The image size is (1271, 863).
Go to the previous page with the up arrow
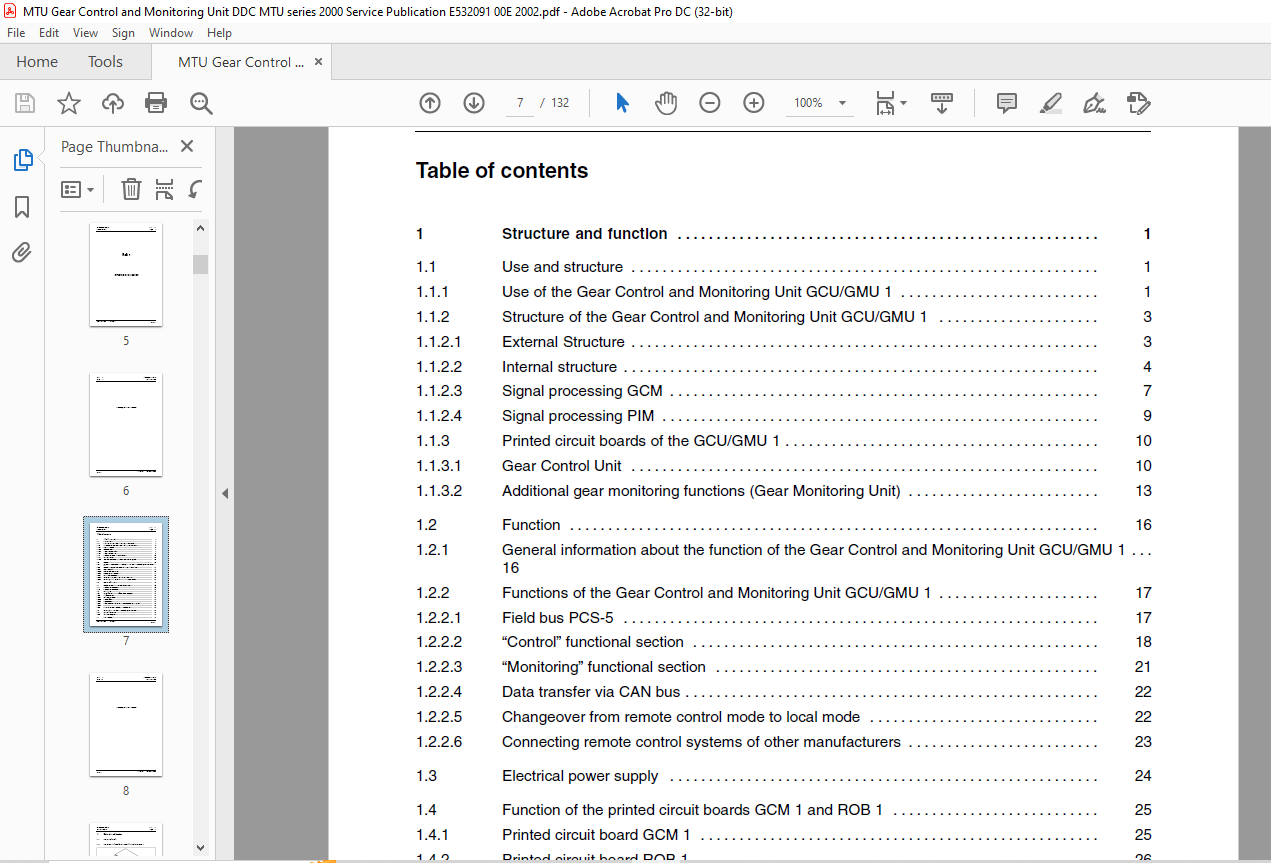(x=430, y=103)
